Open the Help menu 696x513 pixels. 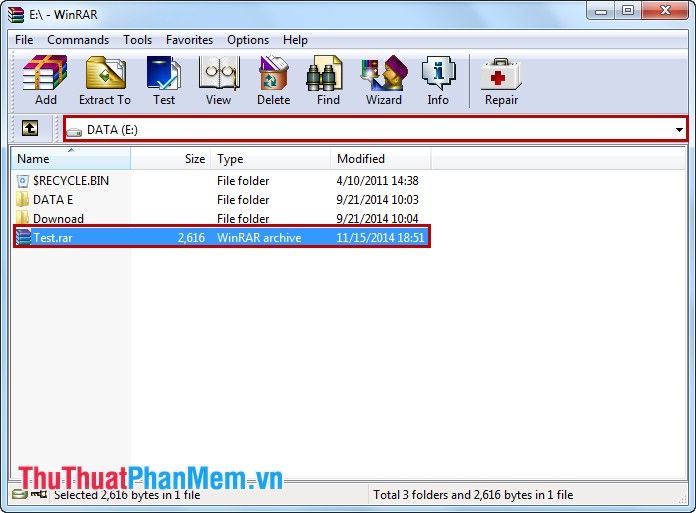click(295, 40)
